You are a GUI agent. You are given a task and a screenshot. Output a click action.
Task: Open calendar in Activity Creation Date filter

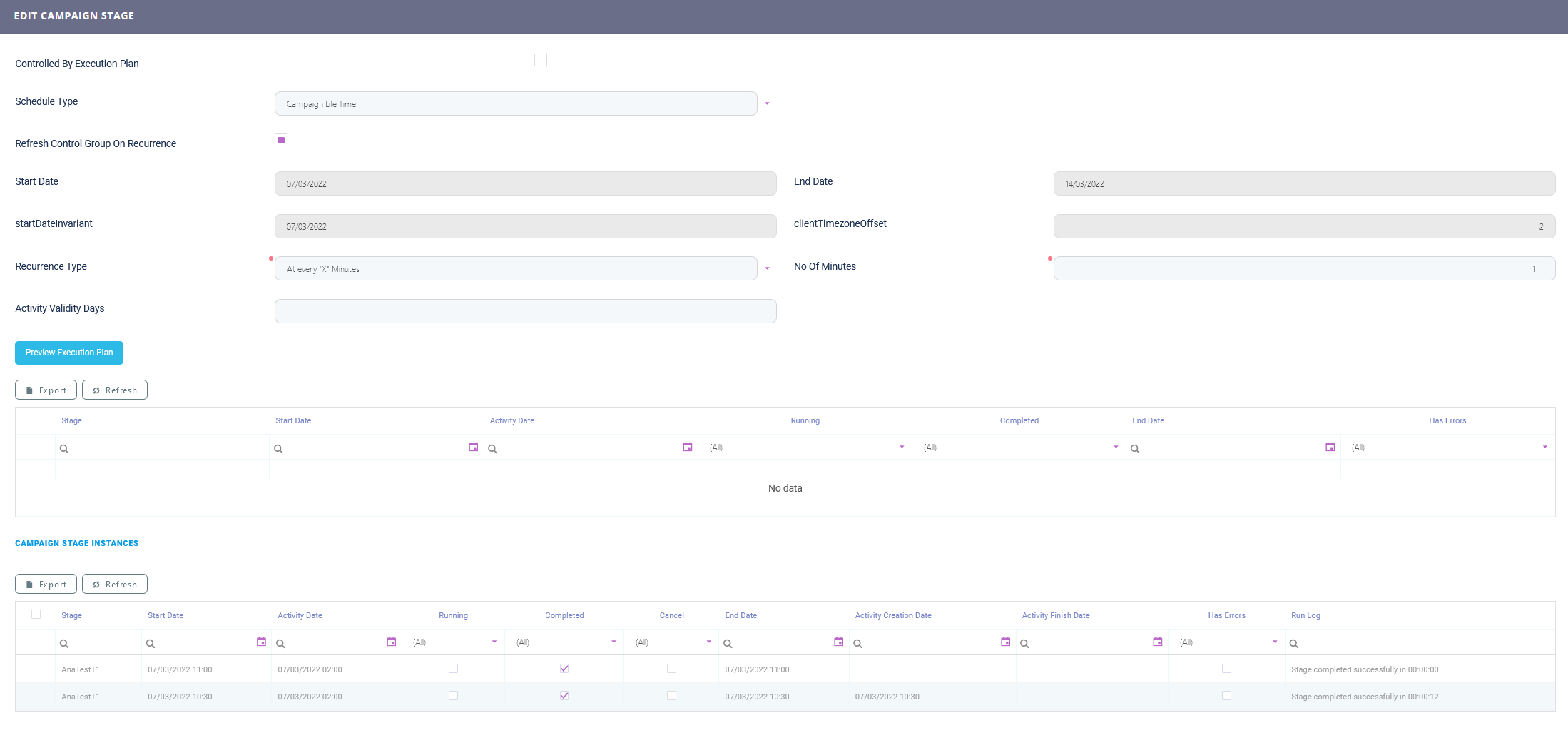(x=1005, y=642)
